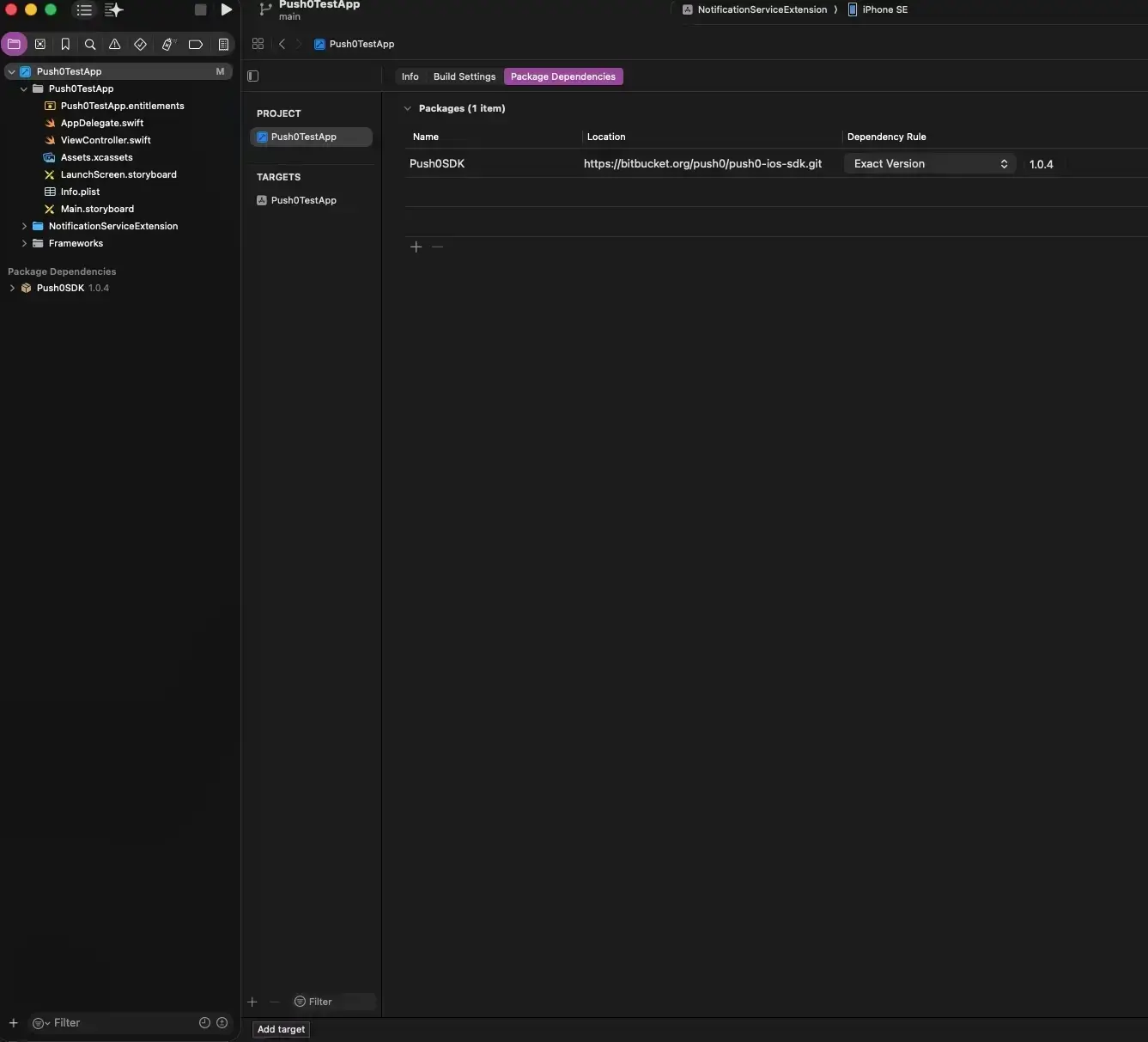1148x1042 pixels.
Task: Click the Push0TestApp breadcrumb in jump bar
Action: pos(355,44)
